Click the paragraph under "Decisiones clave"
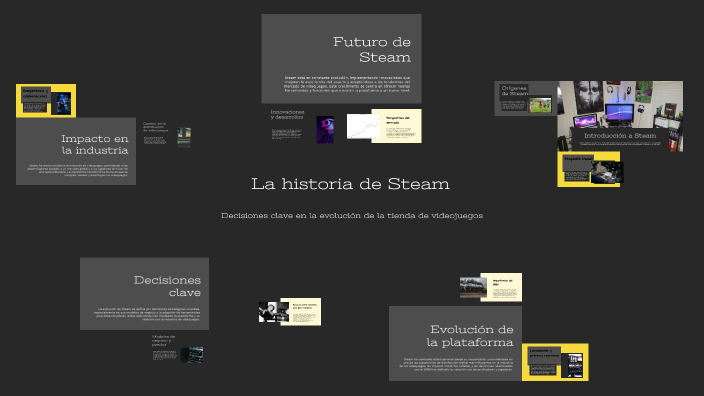 (147, 314)
